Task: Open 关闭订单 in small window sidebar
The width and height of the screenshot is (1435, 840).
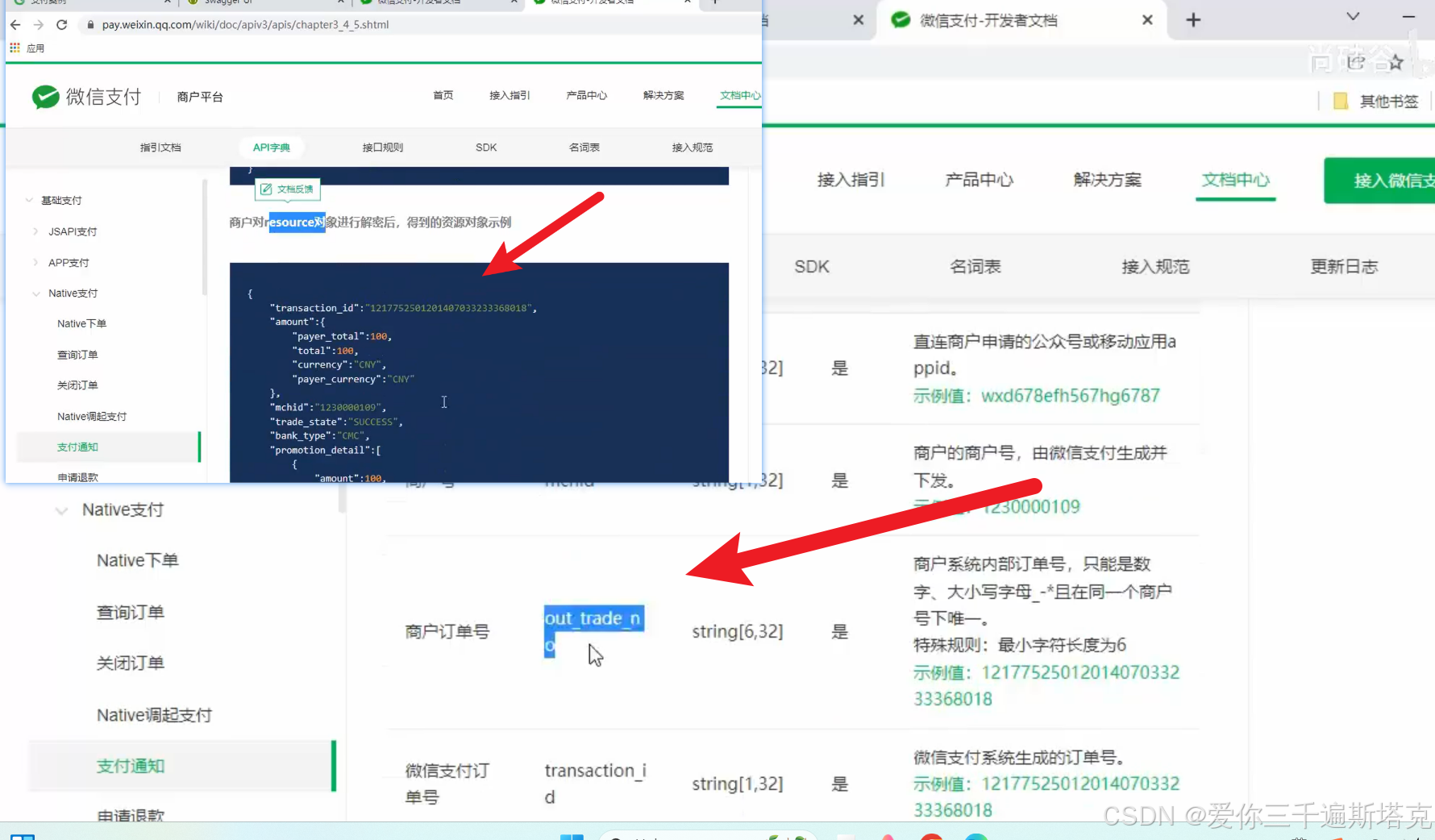Action: 77,385
